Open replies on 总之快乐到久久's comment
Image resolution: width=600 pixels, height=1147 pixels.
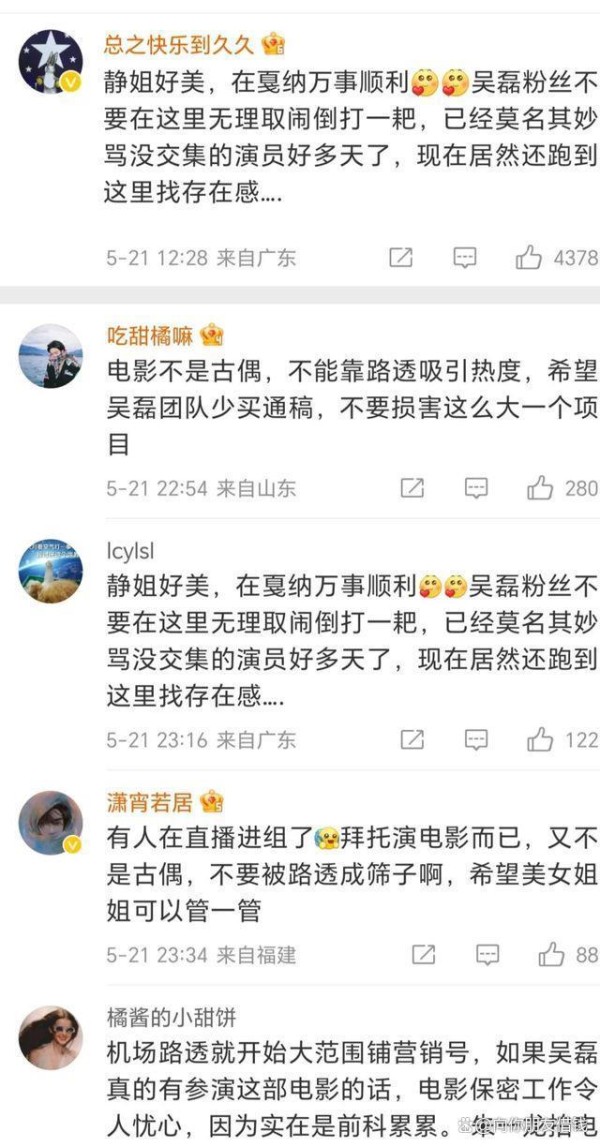[x=465, y=257]
